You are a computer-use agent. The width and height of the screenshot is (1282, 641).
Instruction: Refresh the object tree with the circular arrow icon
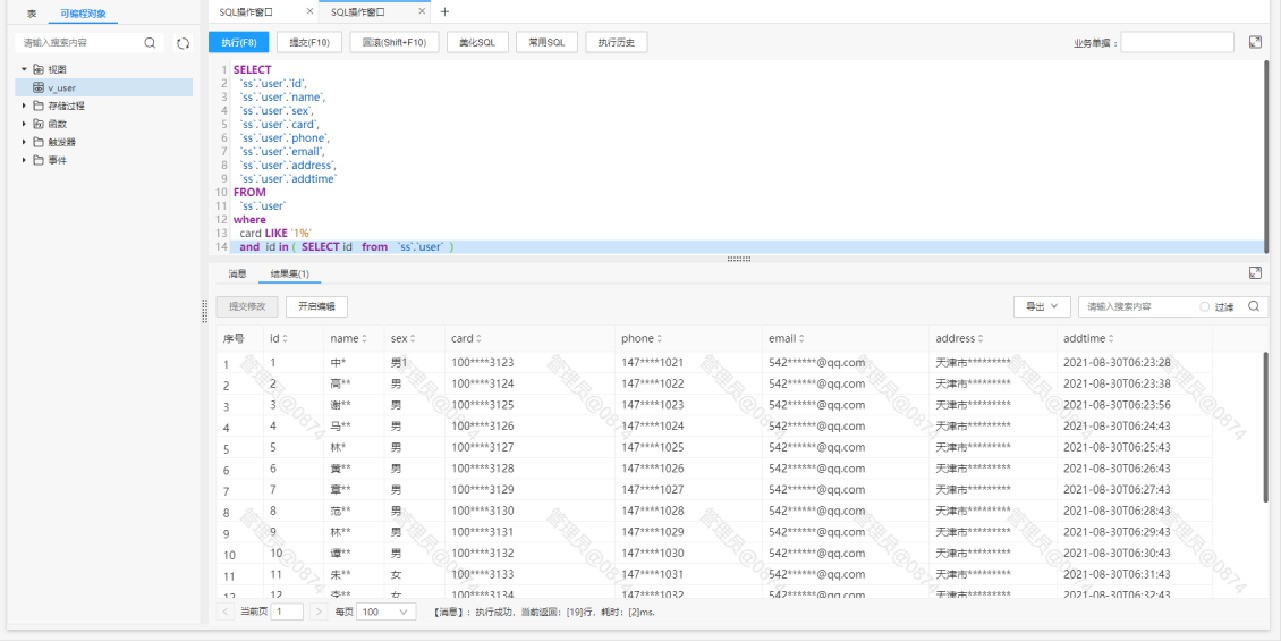tap(183, 43)
